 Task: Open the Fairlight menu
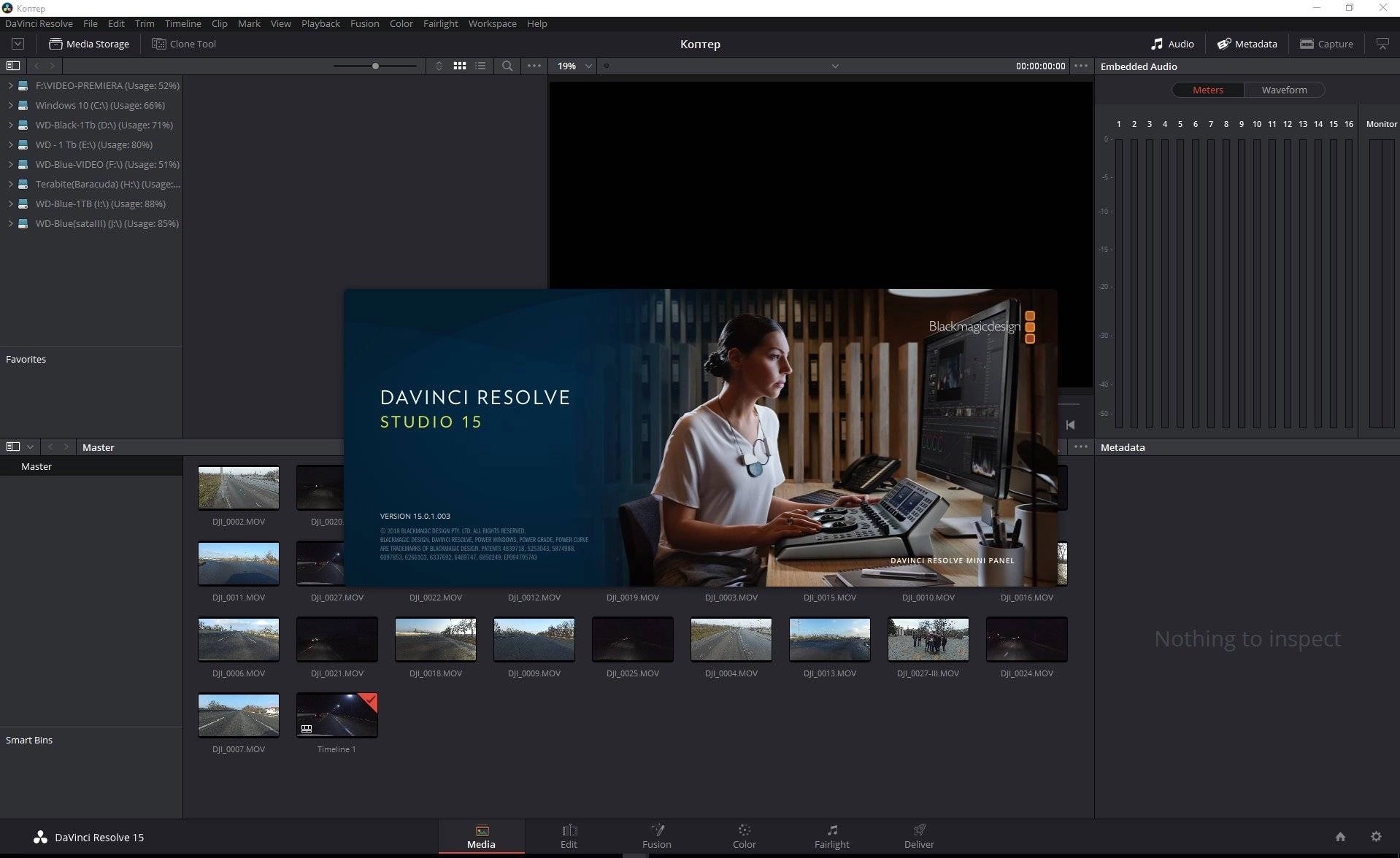(x=440, y=23)
